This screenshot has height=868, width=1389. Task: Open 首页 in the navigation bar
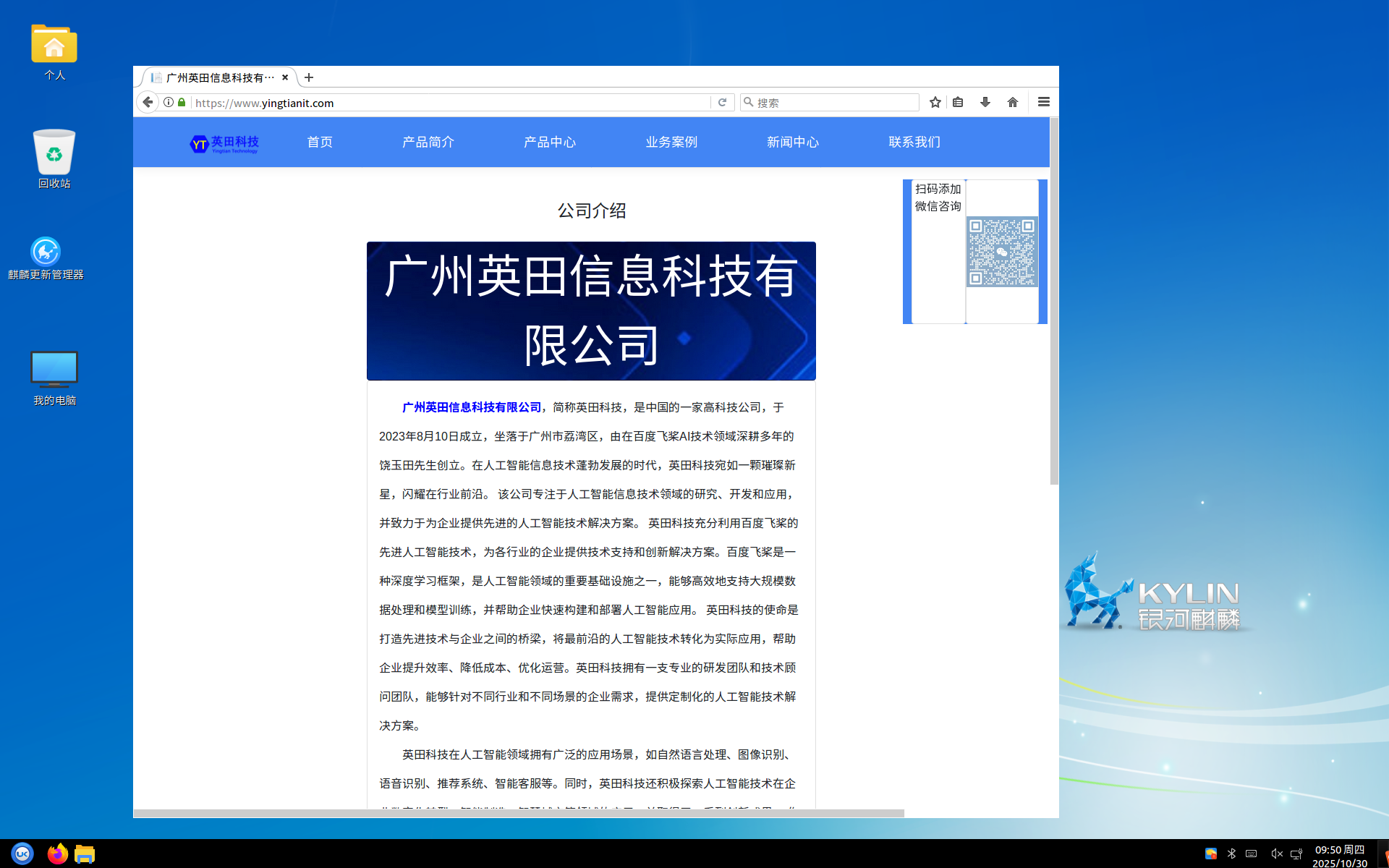pyautogui.click(x=320, y=142)
